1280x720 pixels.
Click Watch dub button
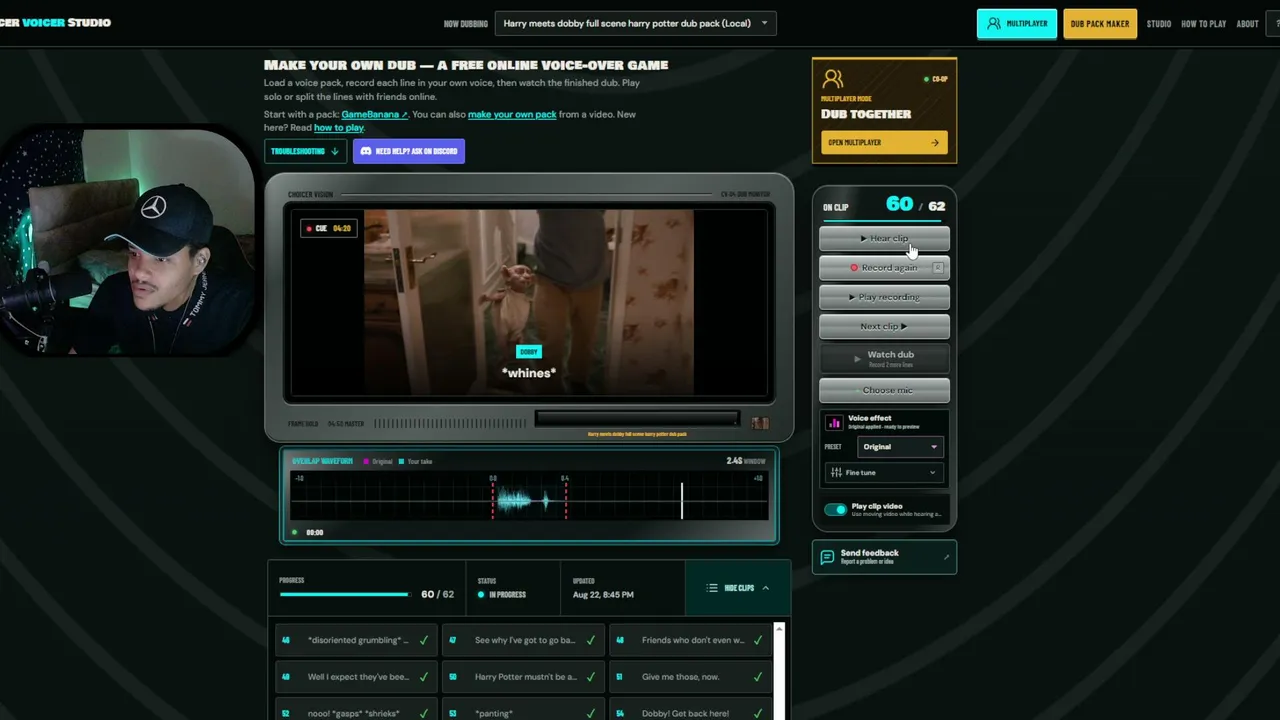(884, 358)
